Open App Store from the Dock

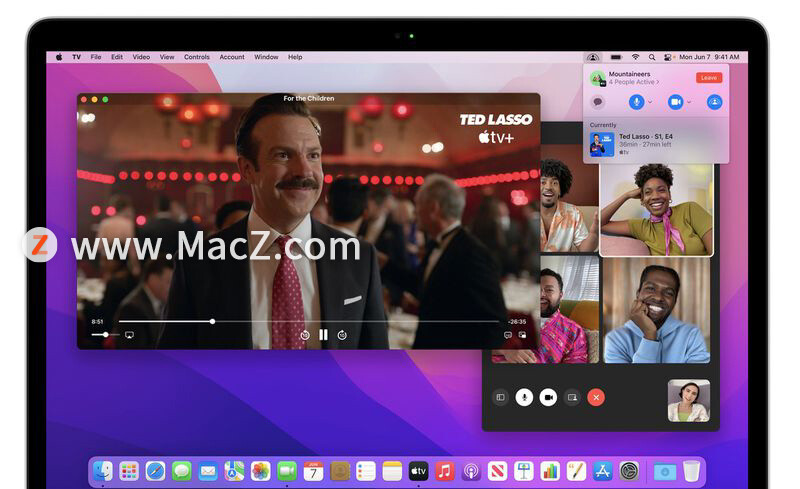pos(603,471)
